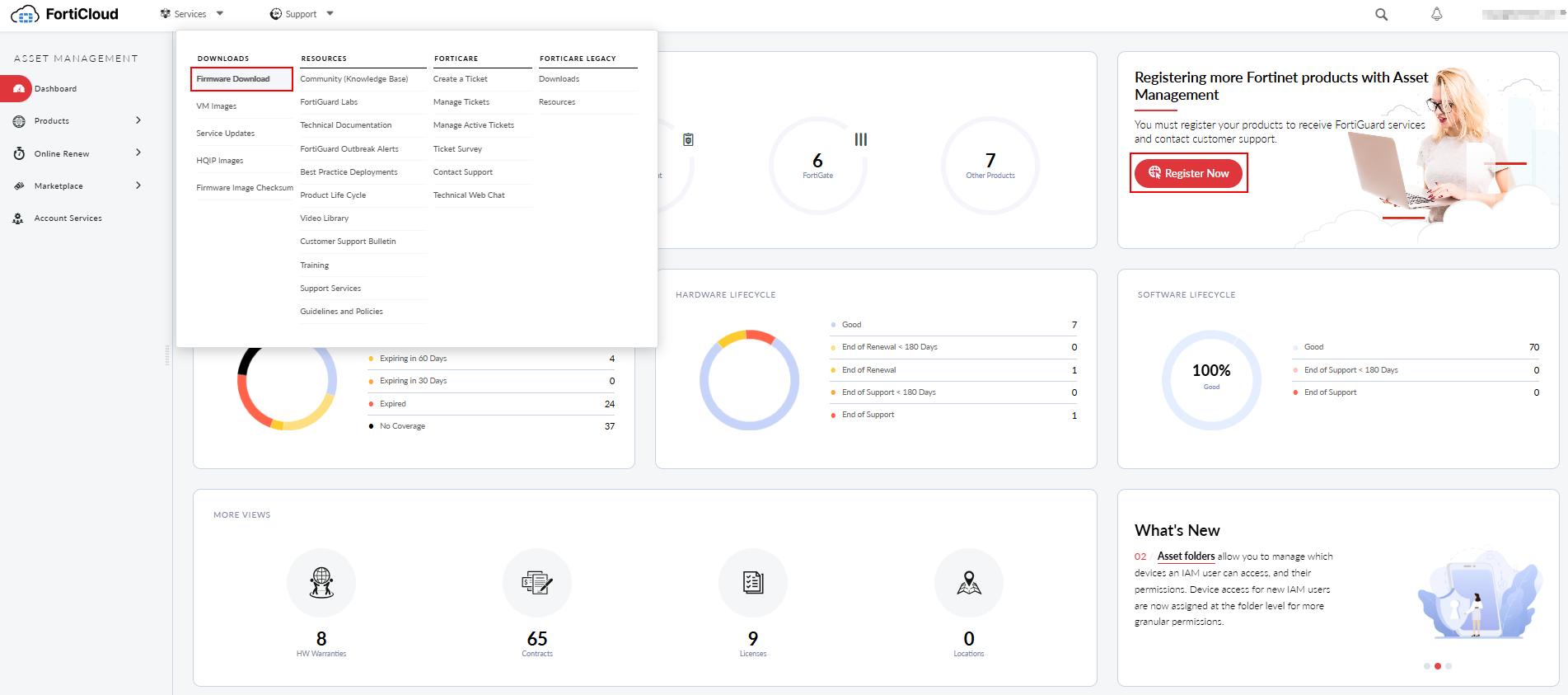Click the software lifecycle 100% donut chart
Viewport: 1568px width, 695px height.
(x=1211, y=380)
